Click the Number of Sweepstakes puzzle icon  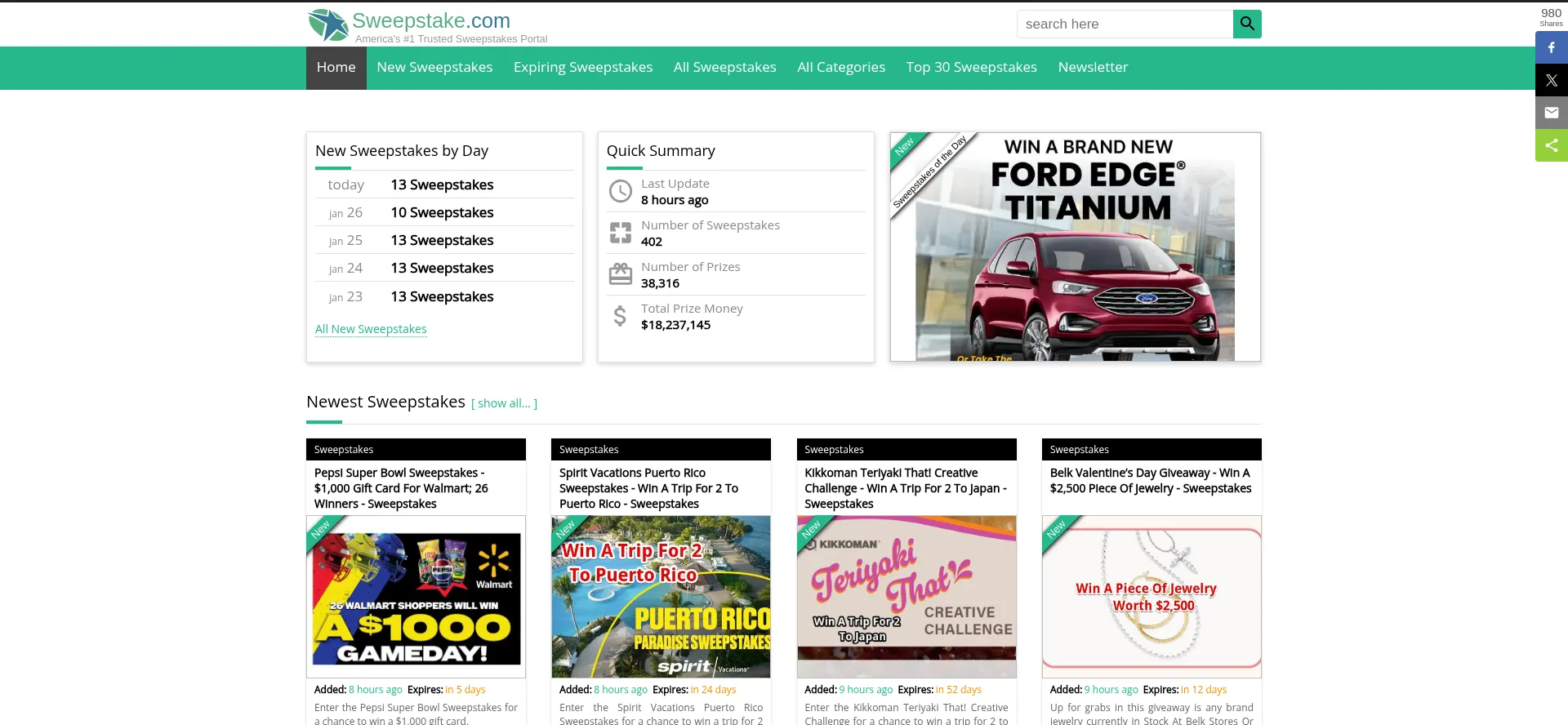pyautogui.click(x=621, y=233)
